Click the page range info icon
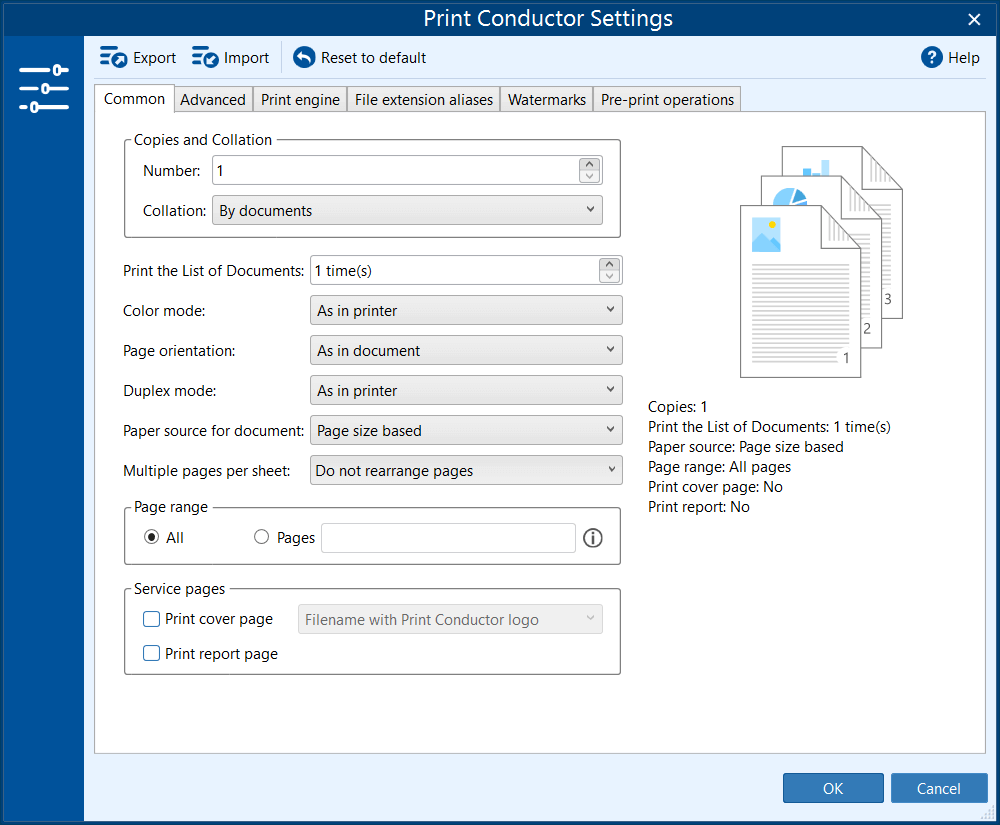Viewport: 1000px width, 825px height. point(593,538)
